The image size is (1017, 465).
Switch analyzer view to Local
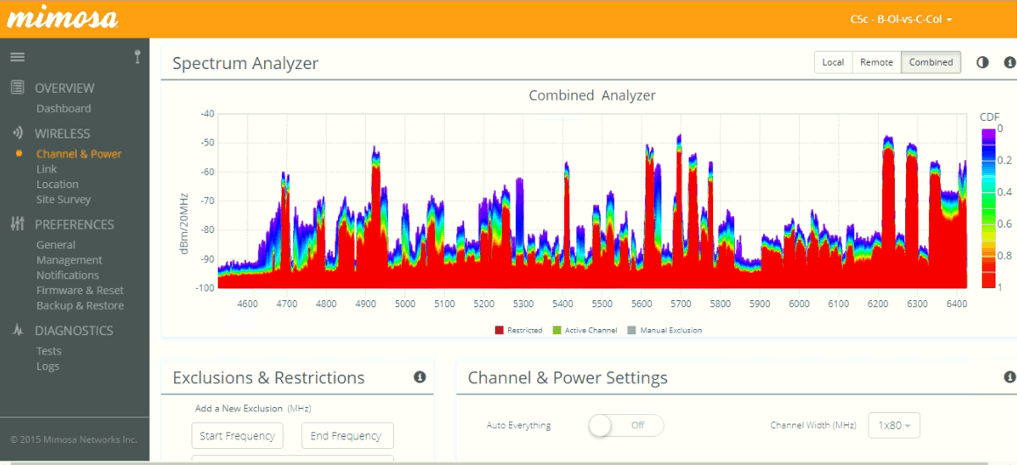(x=832, y=62)
